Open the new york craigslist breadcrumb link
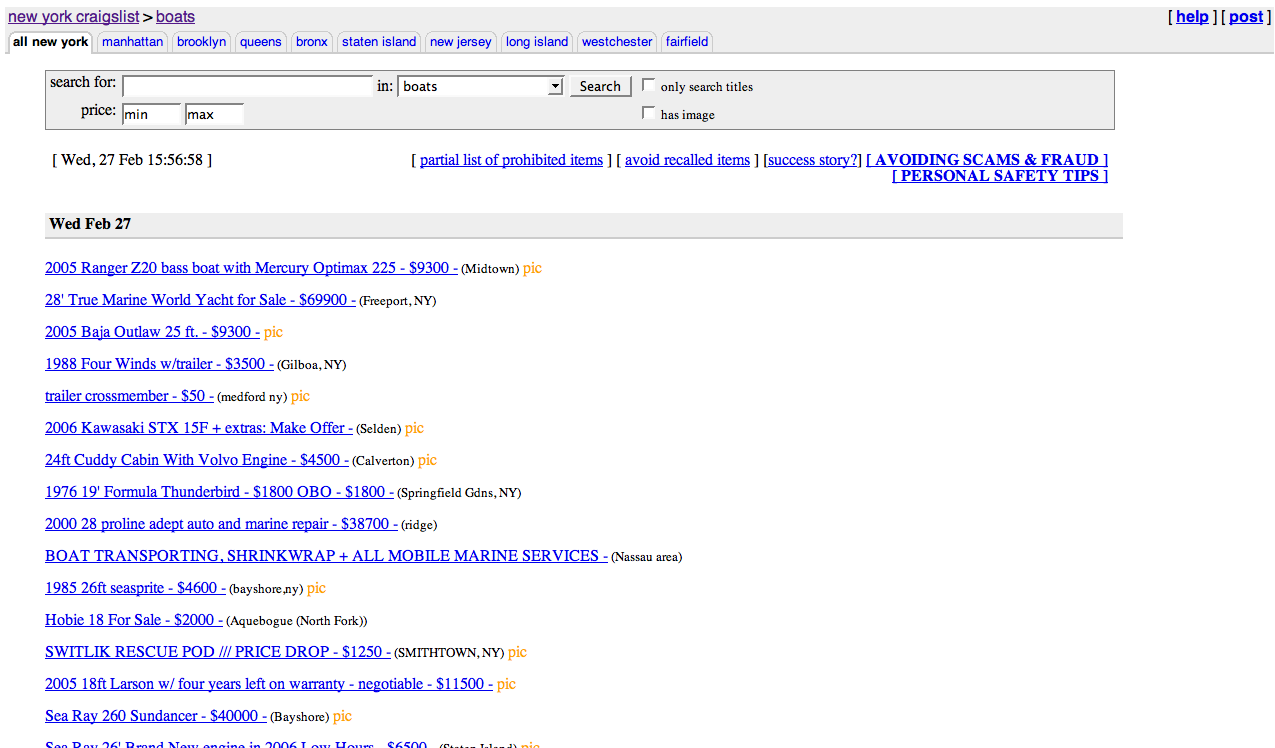 [73, 17]
